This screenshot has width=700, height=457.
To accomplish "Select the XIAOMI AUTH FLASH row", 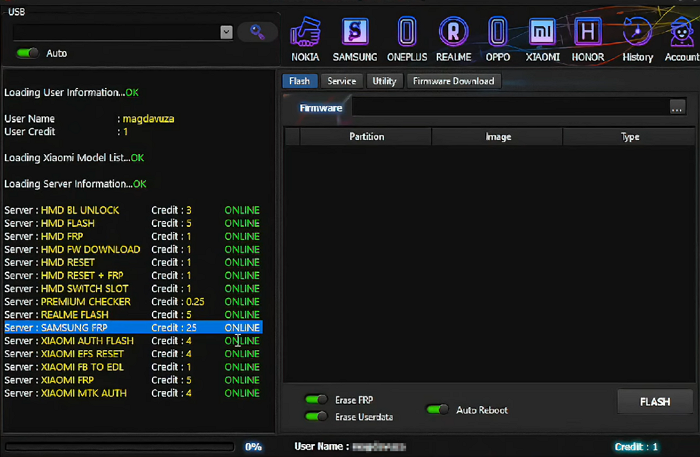I will 133,341.
